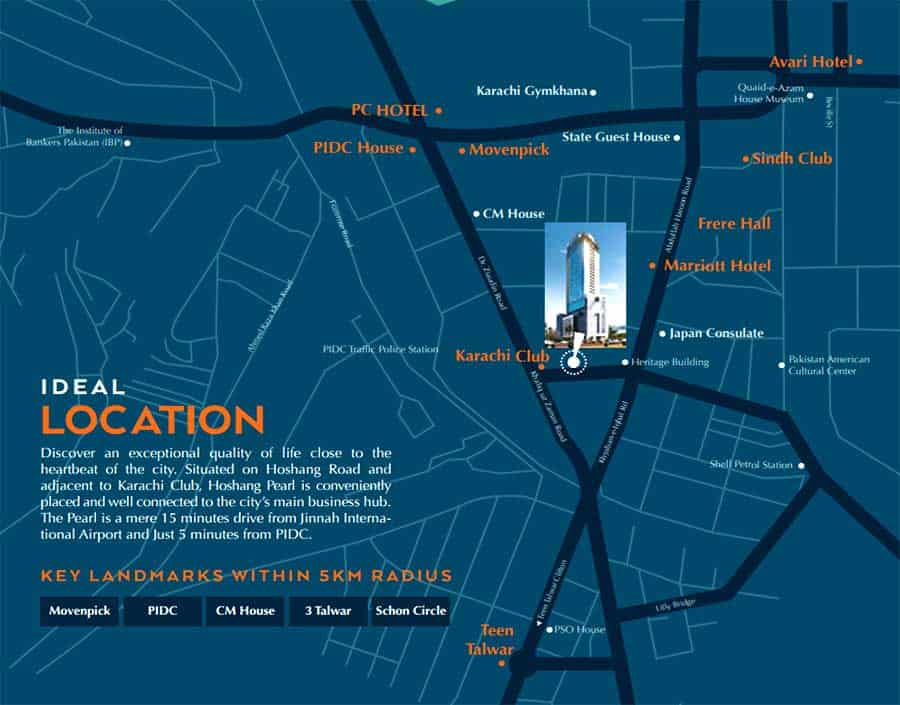Select the orange dot beside Avari Hotel
The height and width of the screenshot is (705, 900).
pyautogui.click(x=860, y=62)
